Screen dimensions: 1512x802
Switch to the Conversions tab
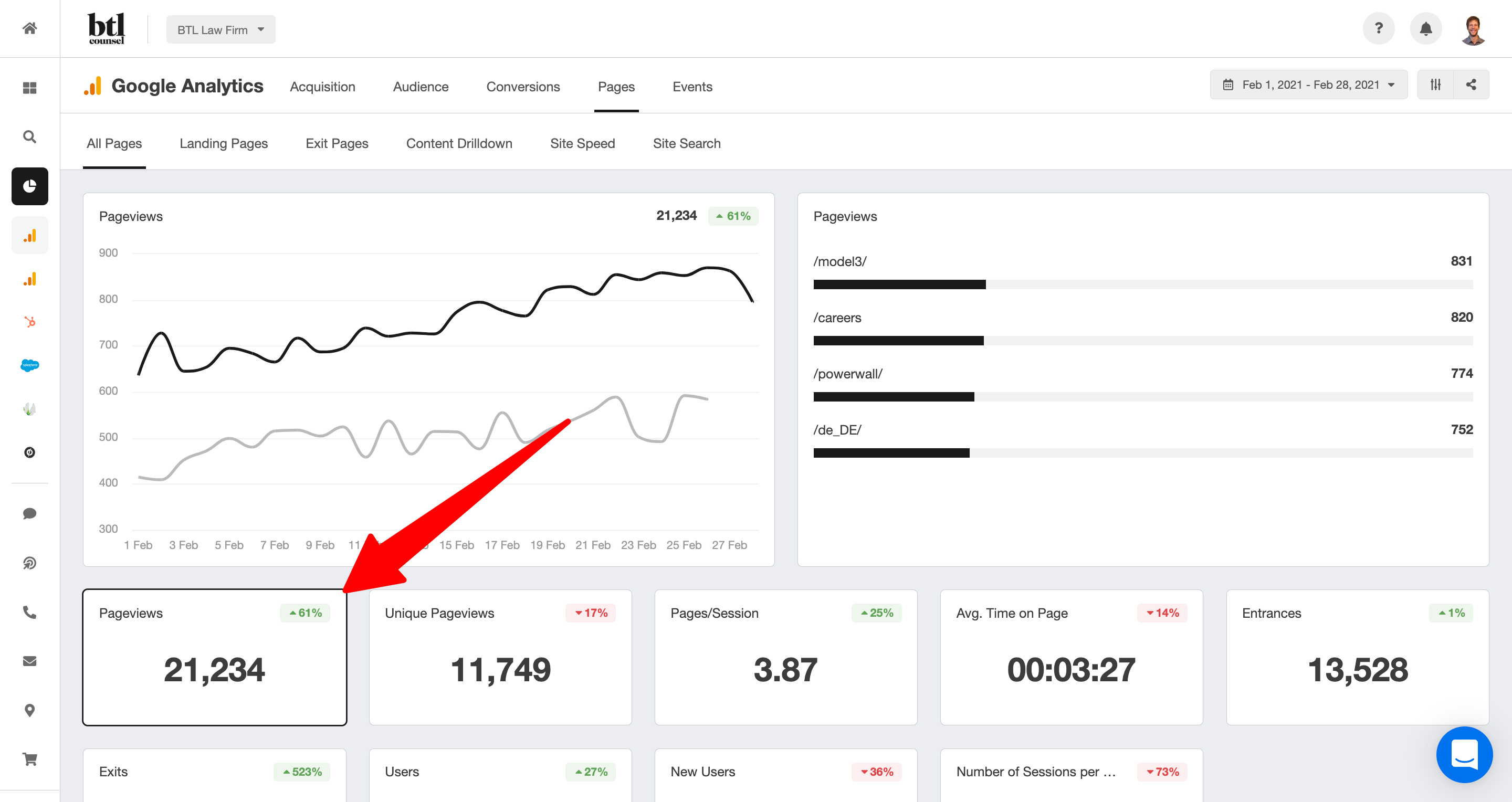click(522, 87)
